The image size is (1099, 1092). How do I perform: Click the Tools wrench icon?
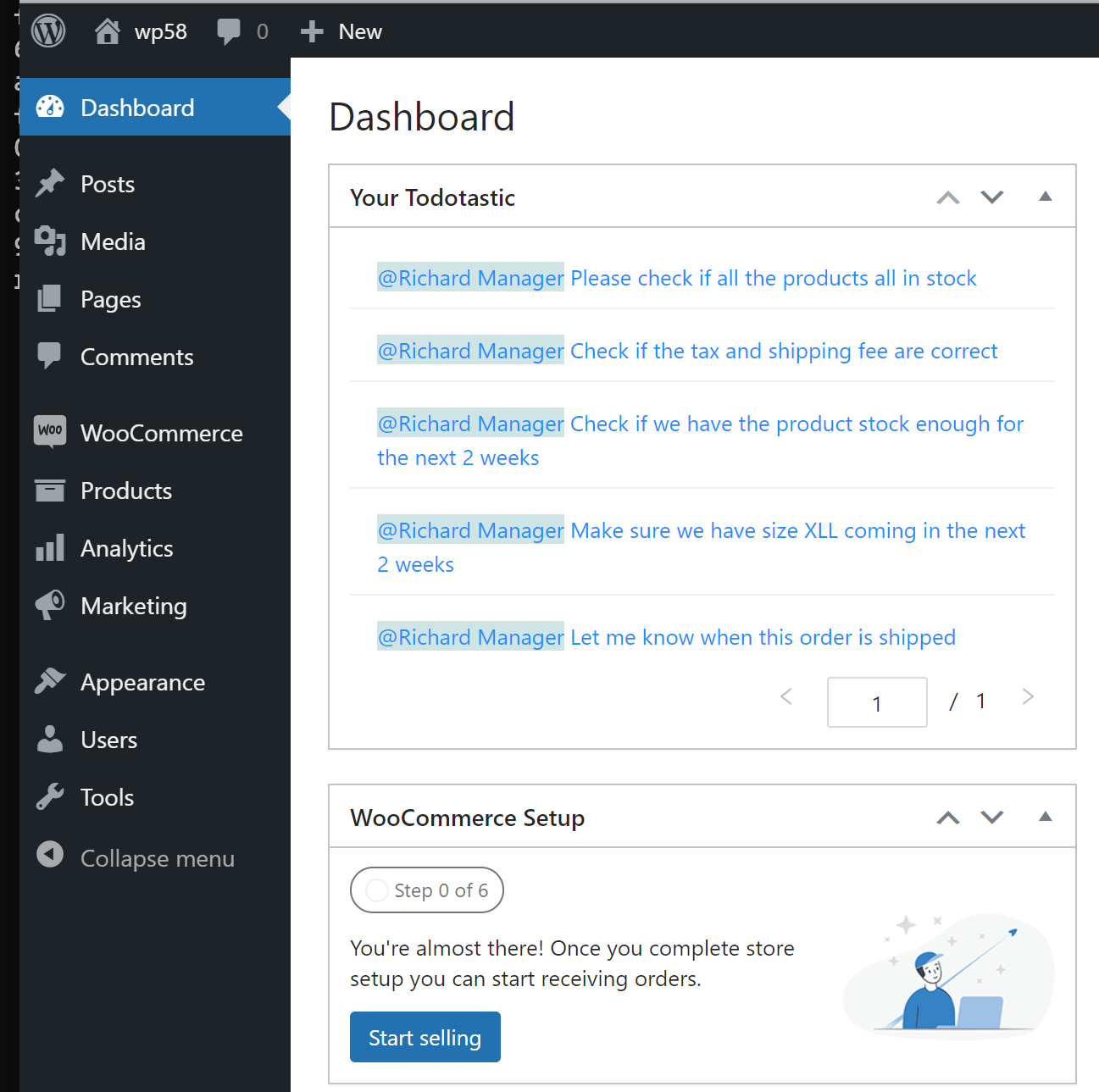(50, 796)
